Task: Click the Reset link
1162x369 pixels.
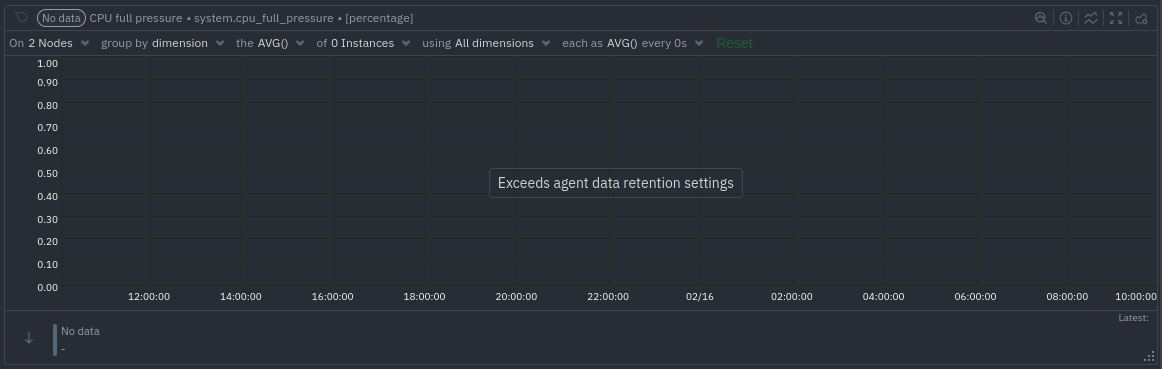Action: [734, 43]
